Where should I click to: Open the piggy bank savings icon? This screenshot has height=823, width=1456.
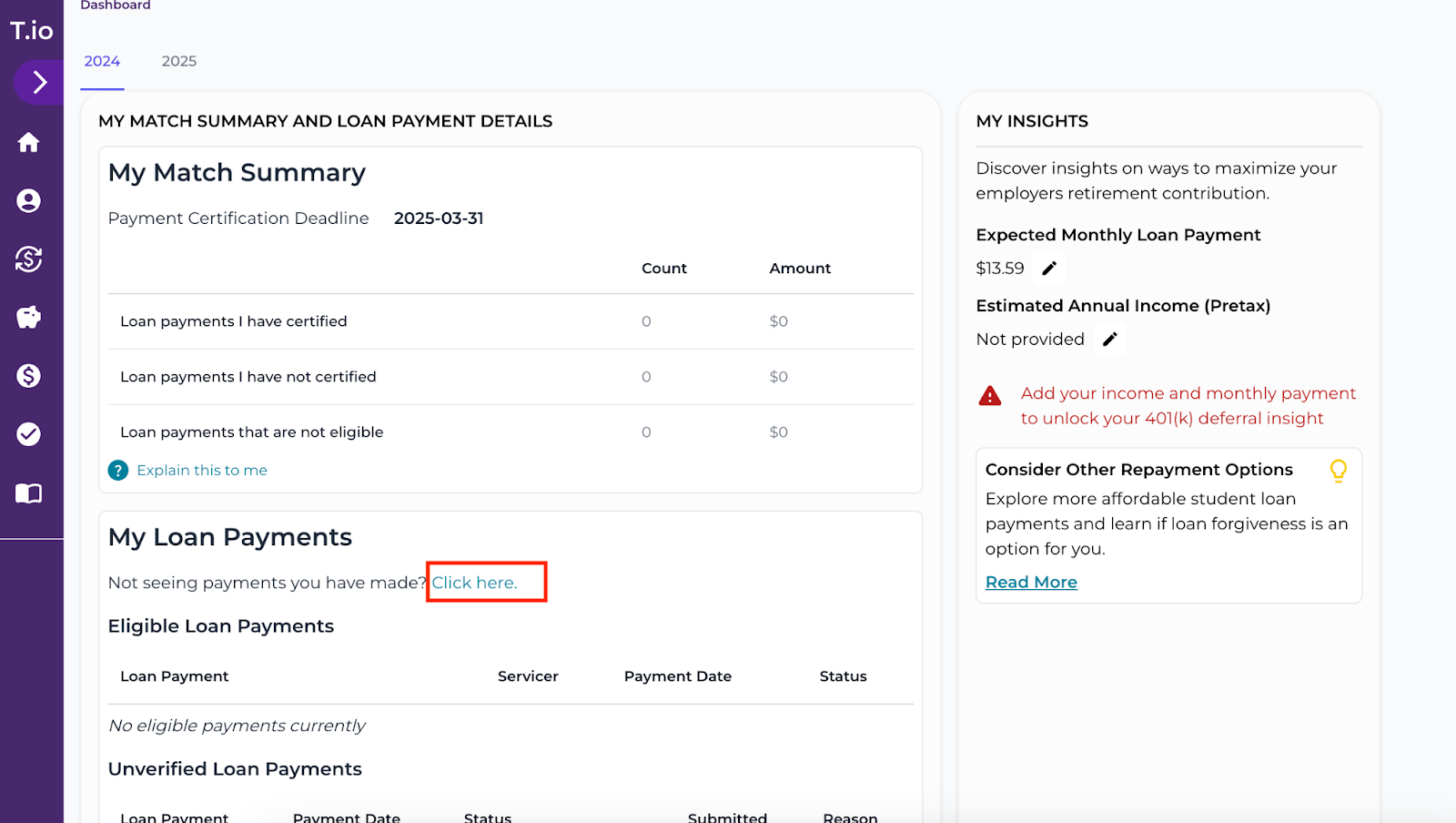click(x=29, y=317)
